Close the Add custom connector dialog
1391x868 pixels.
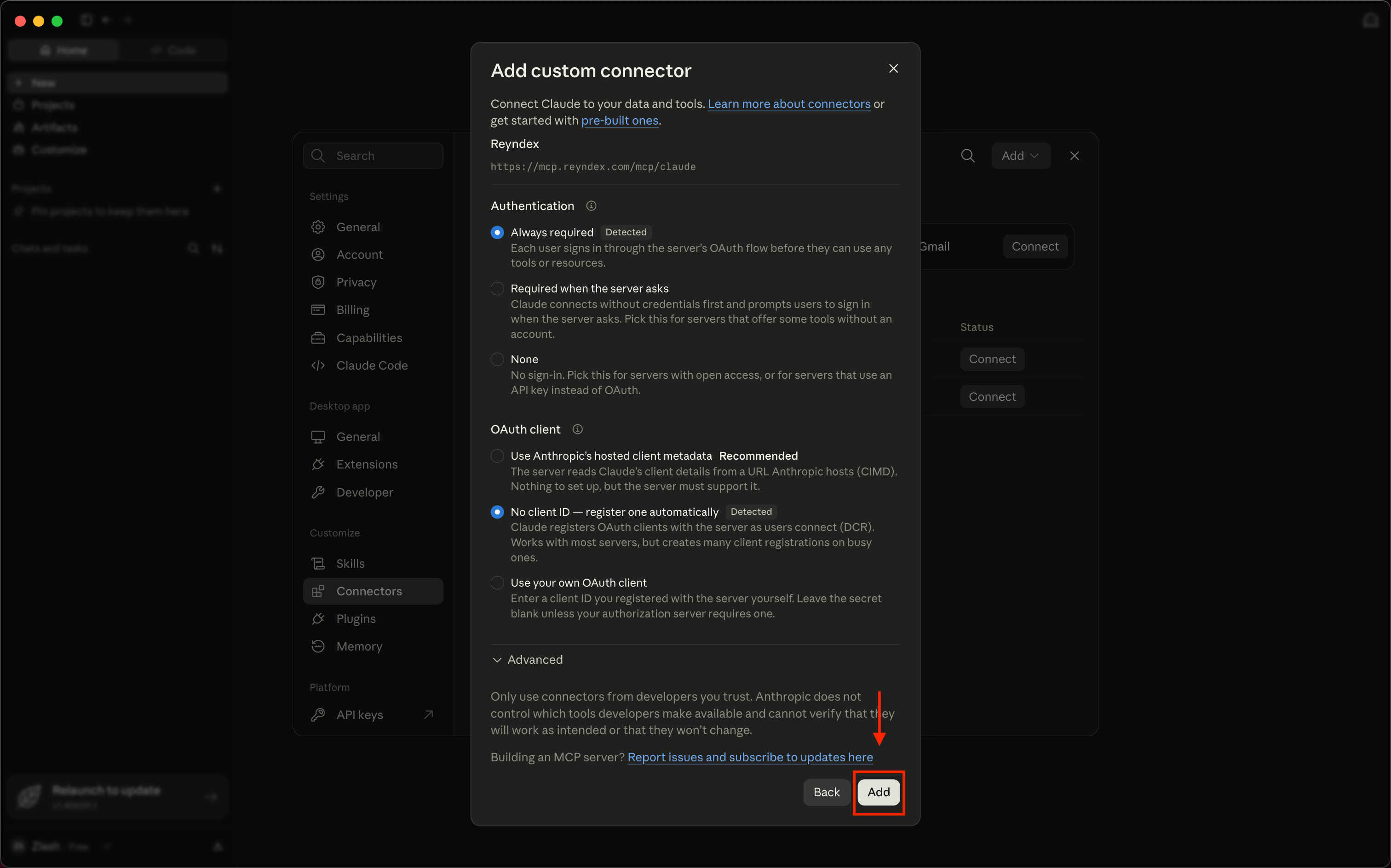(x=894, y=69)
